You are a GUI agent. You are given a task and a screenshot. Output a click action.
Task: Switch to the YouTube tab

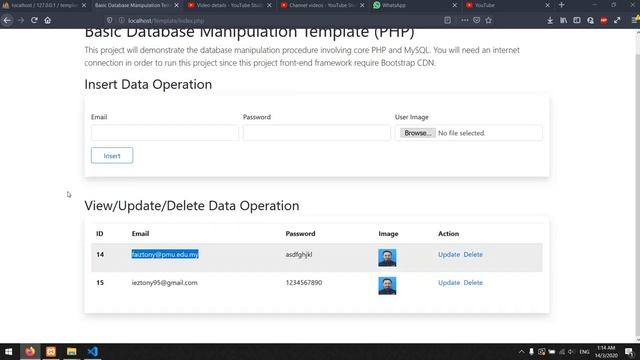pyautogui.click(x=508, y=5)
